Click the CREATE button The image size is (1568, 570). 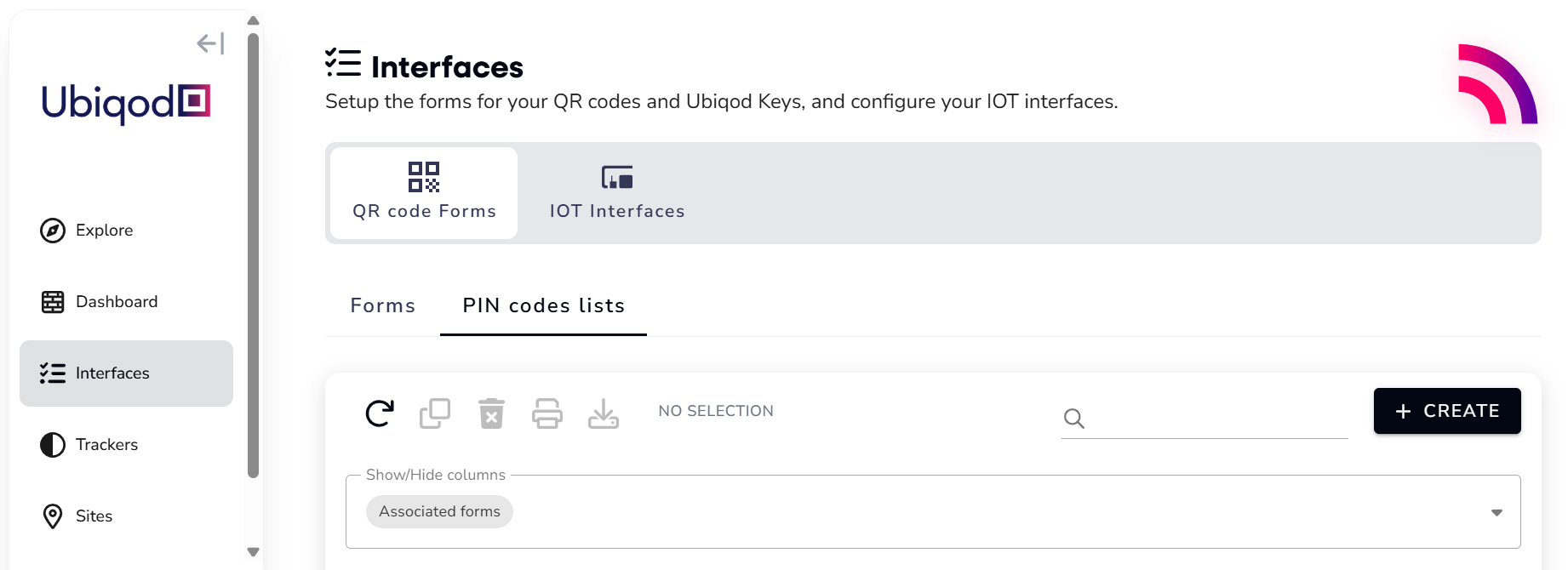click(x=1447, y=411)
